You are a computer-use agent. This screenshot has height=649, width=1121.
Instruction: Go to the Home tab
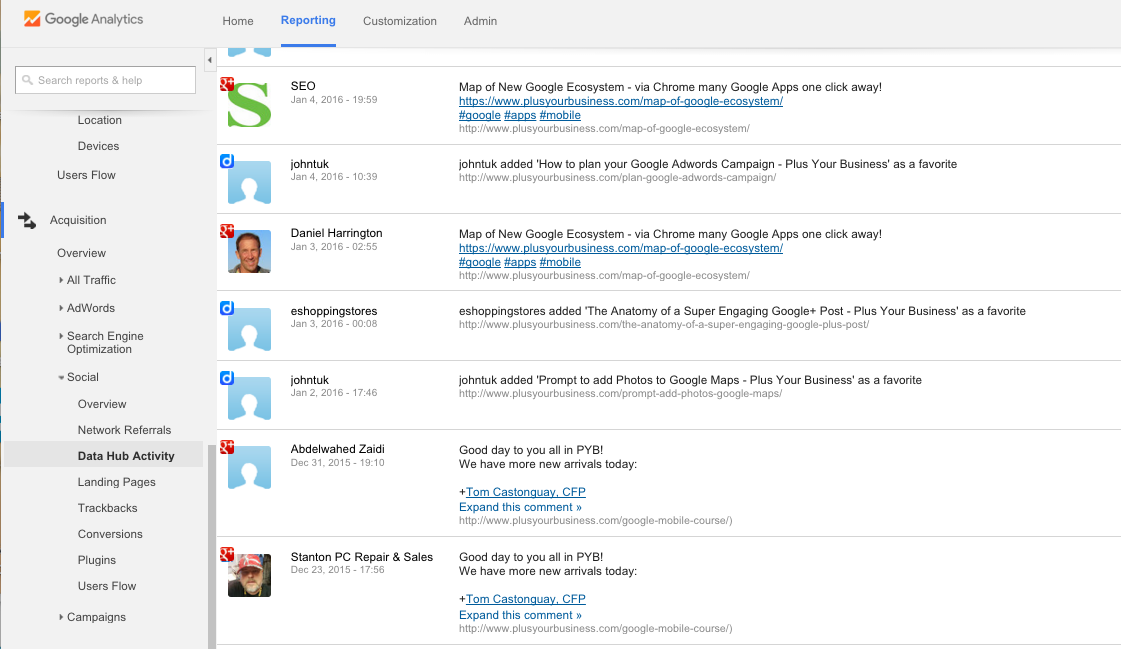click(237, 21)
